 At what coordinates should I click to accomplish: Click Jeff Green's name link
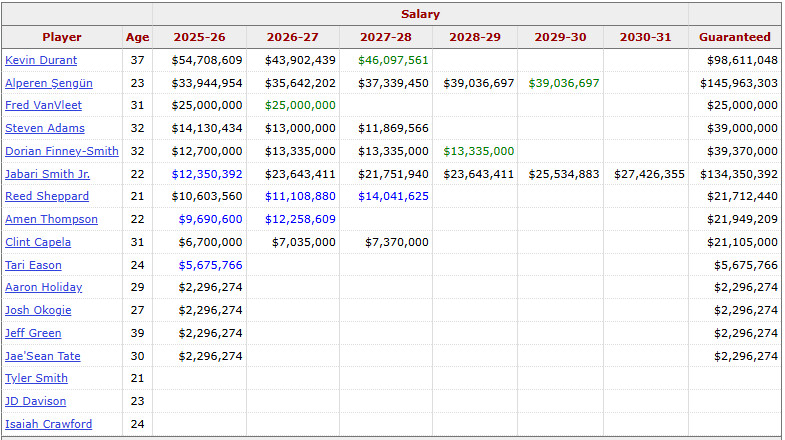pyautogui.click(x=33, y=333)
